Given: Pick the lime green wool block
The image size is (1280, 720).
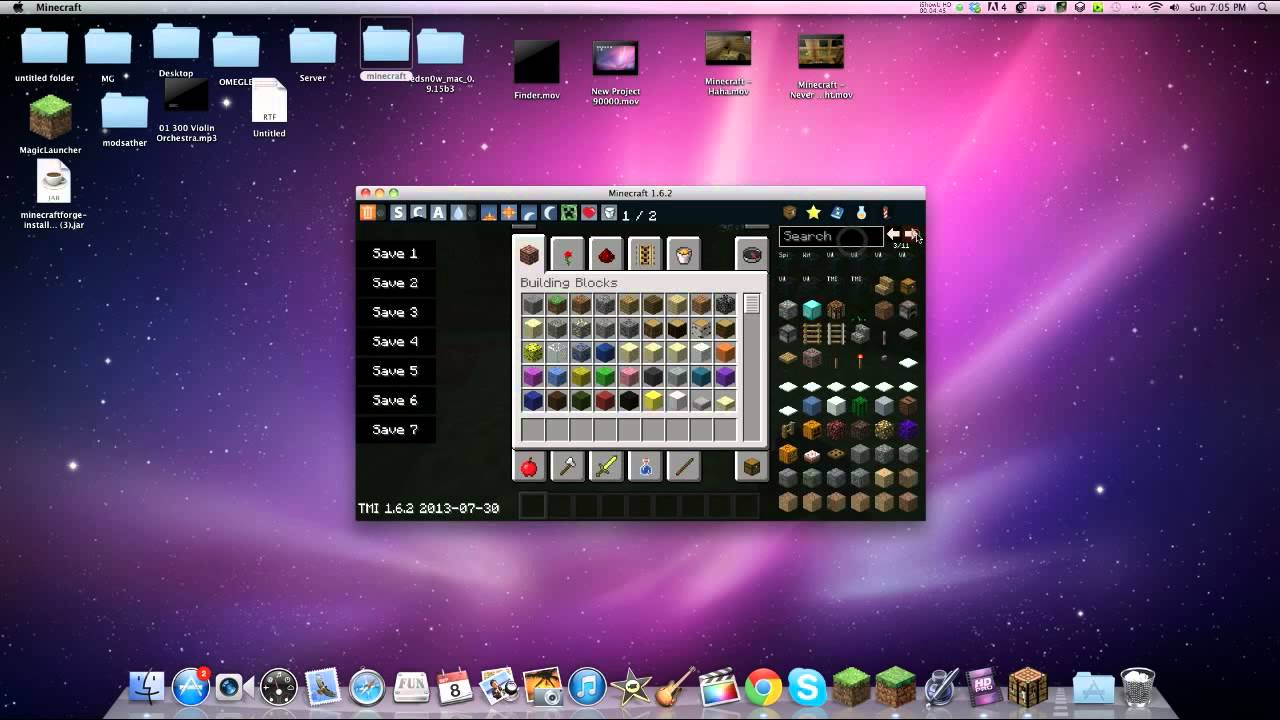Looking at the screenshot, I should (x=605, y=376).
